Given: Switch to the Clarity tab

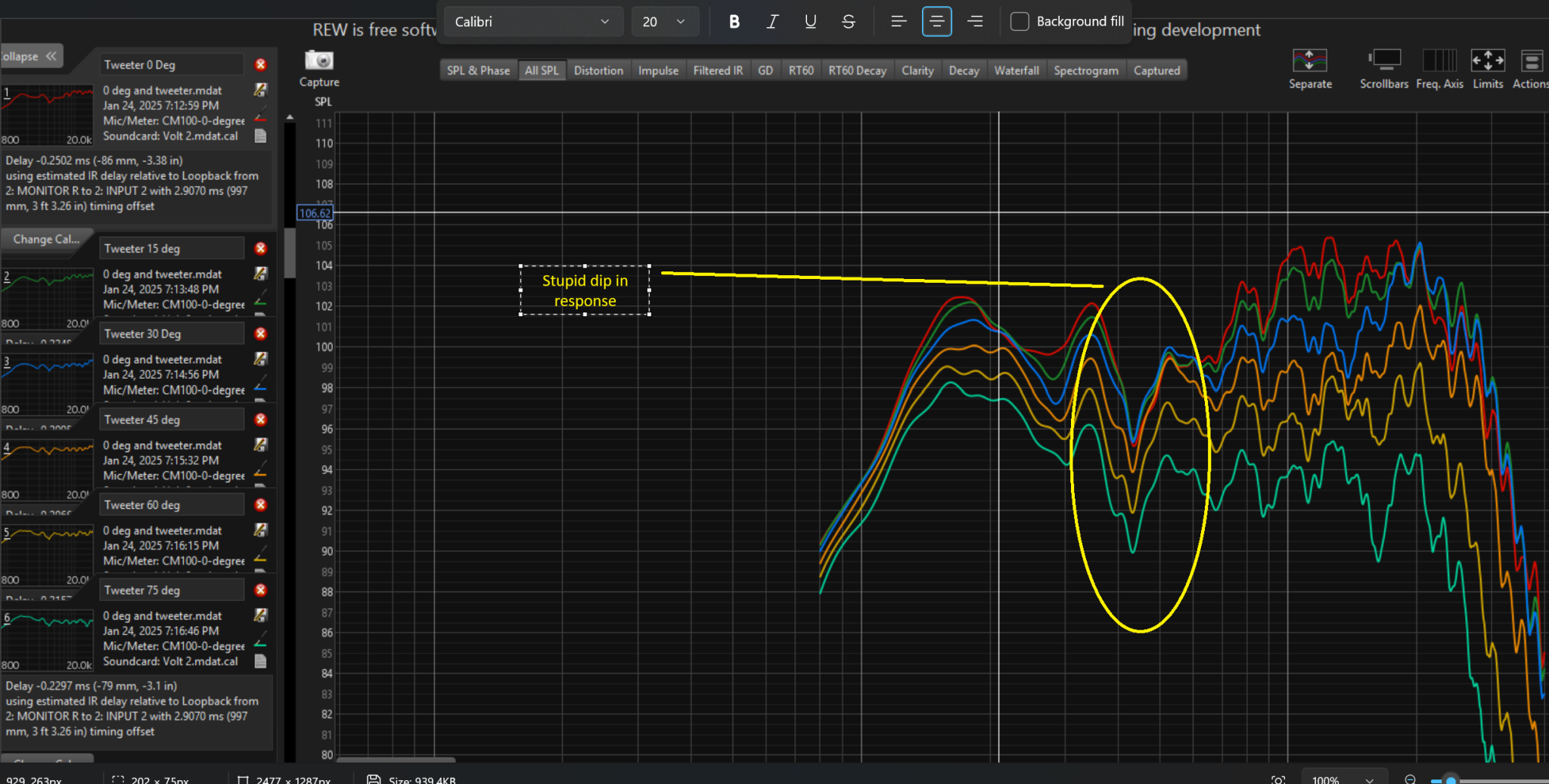Looking at the screenshot, I should (x=917, y=70).
